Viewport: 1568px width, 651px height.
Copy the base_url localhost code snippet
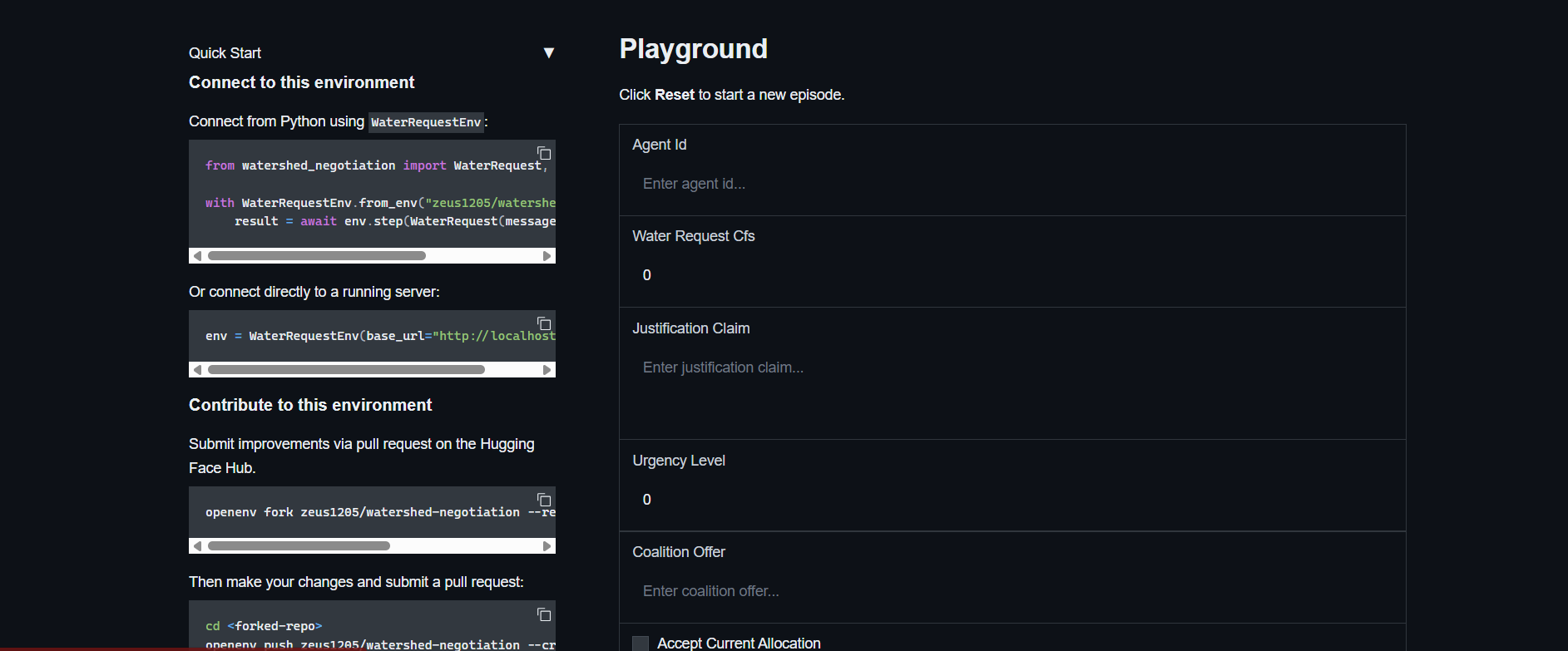click(544, 323)
